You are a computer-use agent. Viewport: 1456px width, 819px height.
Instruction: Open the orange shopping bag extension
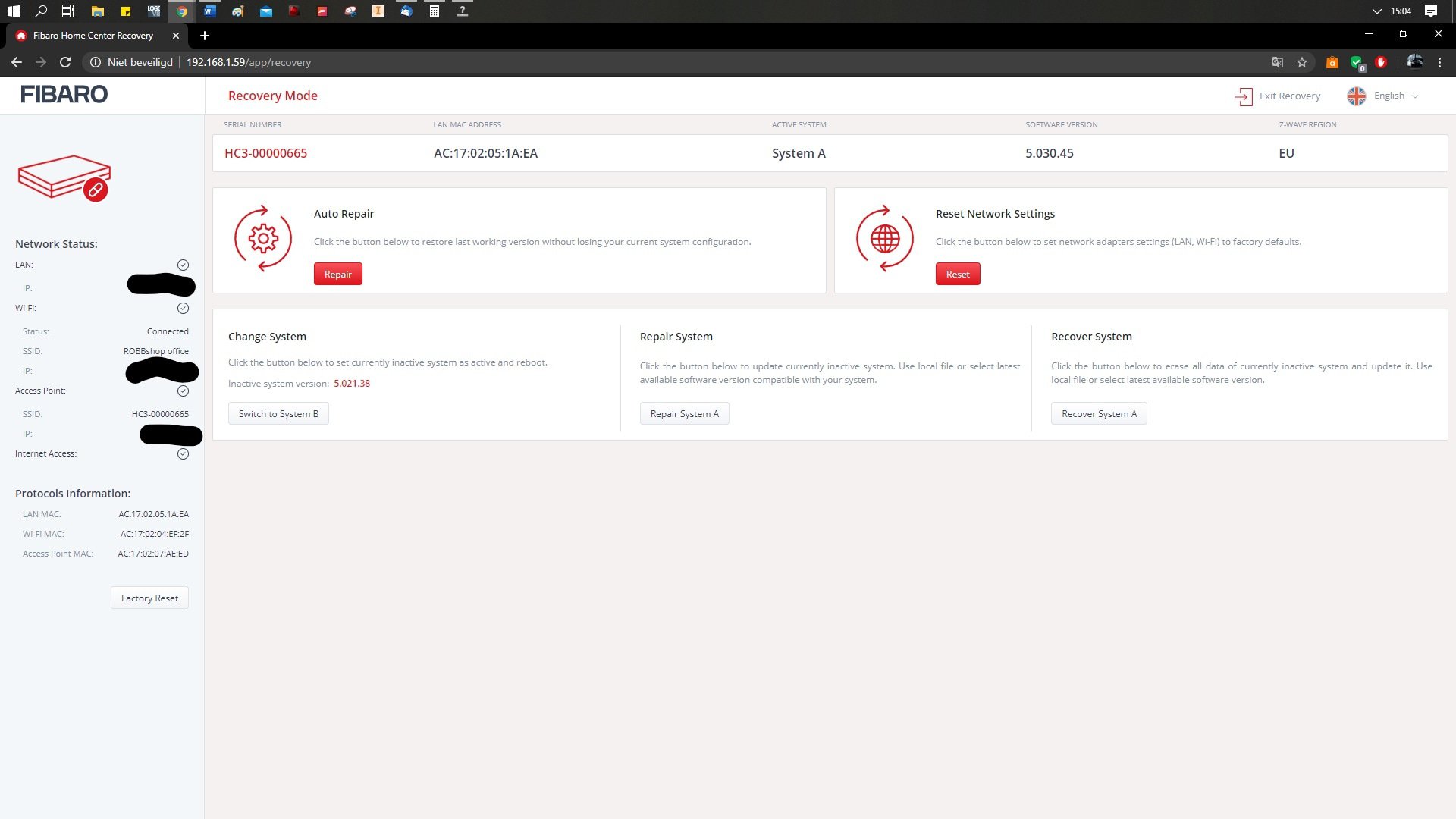point(1332,62)
